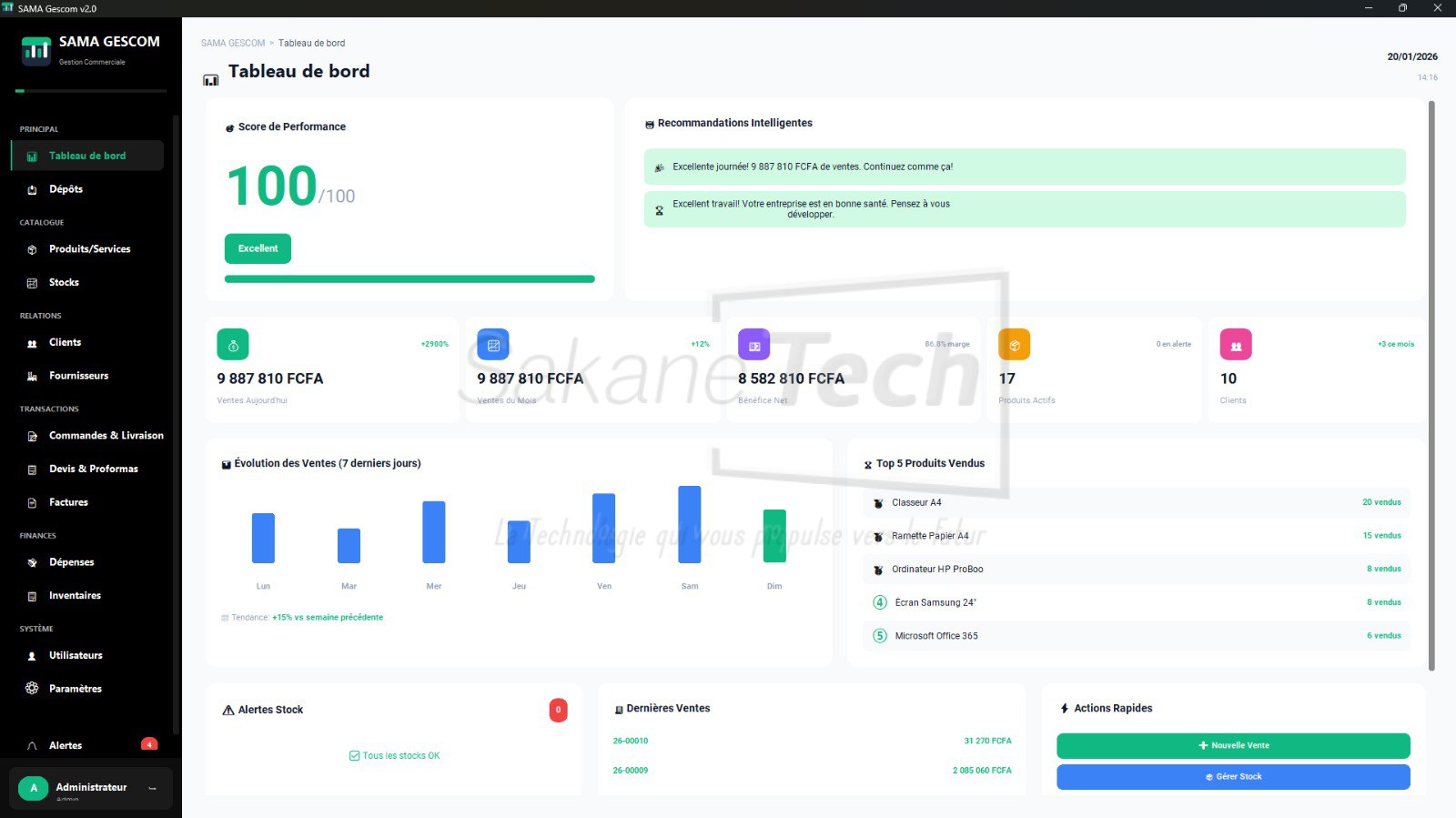Open the Administrateur account options menu
The width and height of the screenshot is (1456, 818).
(x=153, y=788)
